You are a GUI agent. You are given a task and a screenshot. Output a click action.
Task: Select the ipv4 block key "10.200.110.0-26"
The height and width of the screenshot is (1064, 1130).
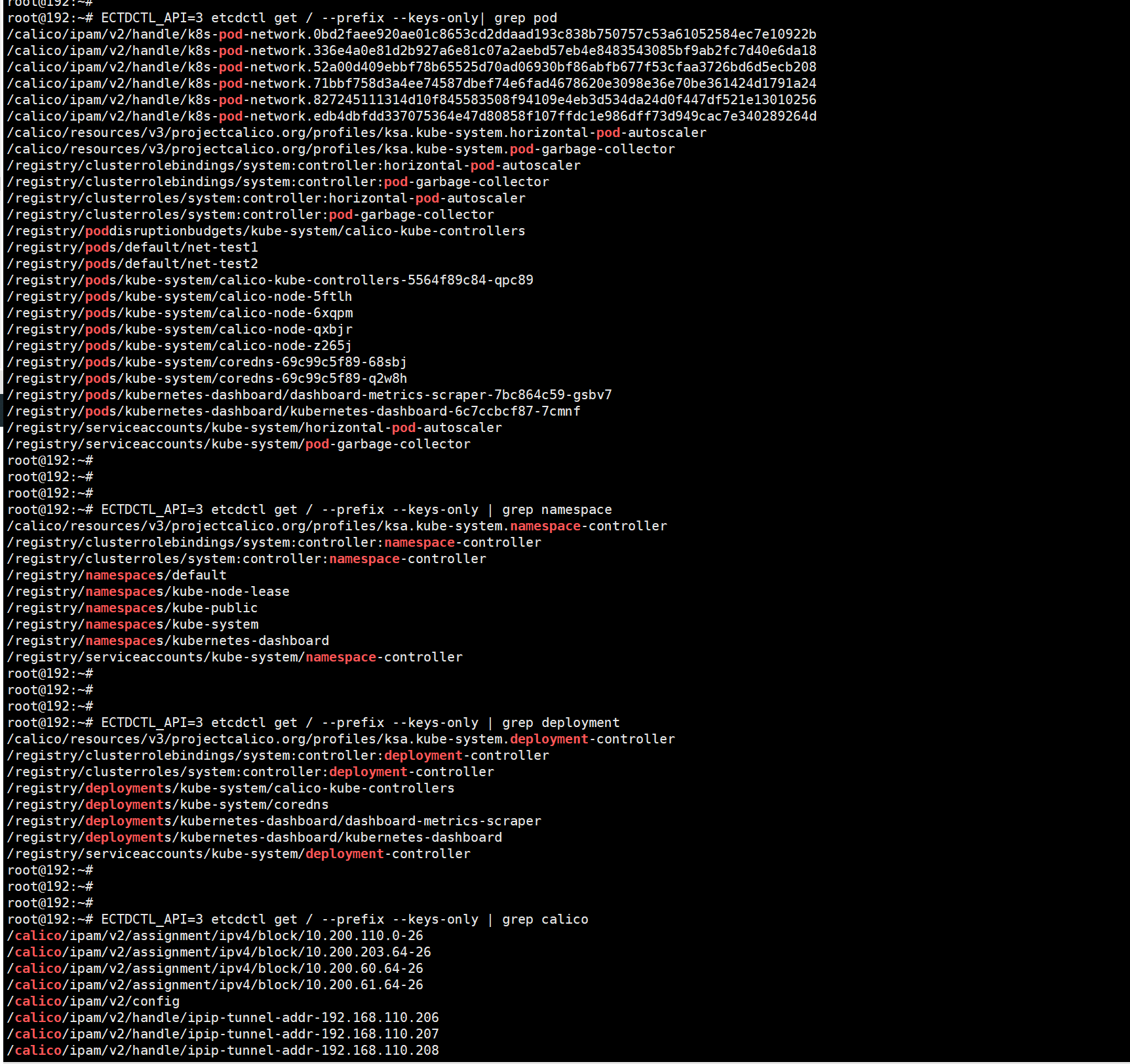215,936
